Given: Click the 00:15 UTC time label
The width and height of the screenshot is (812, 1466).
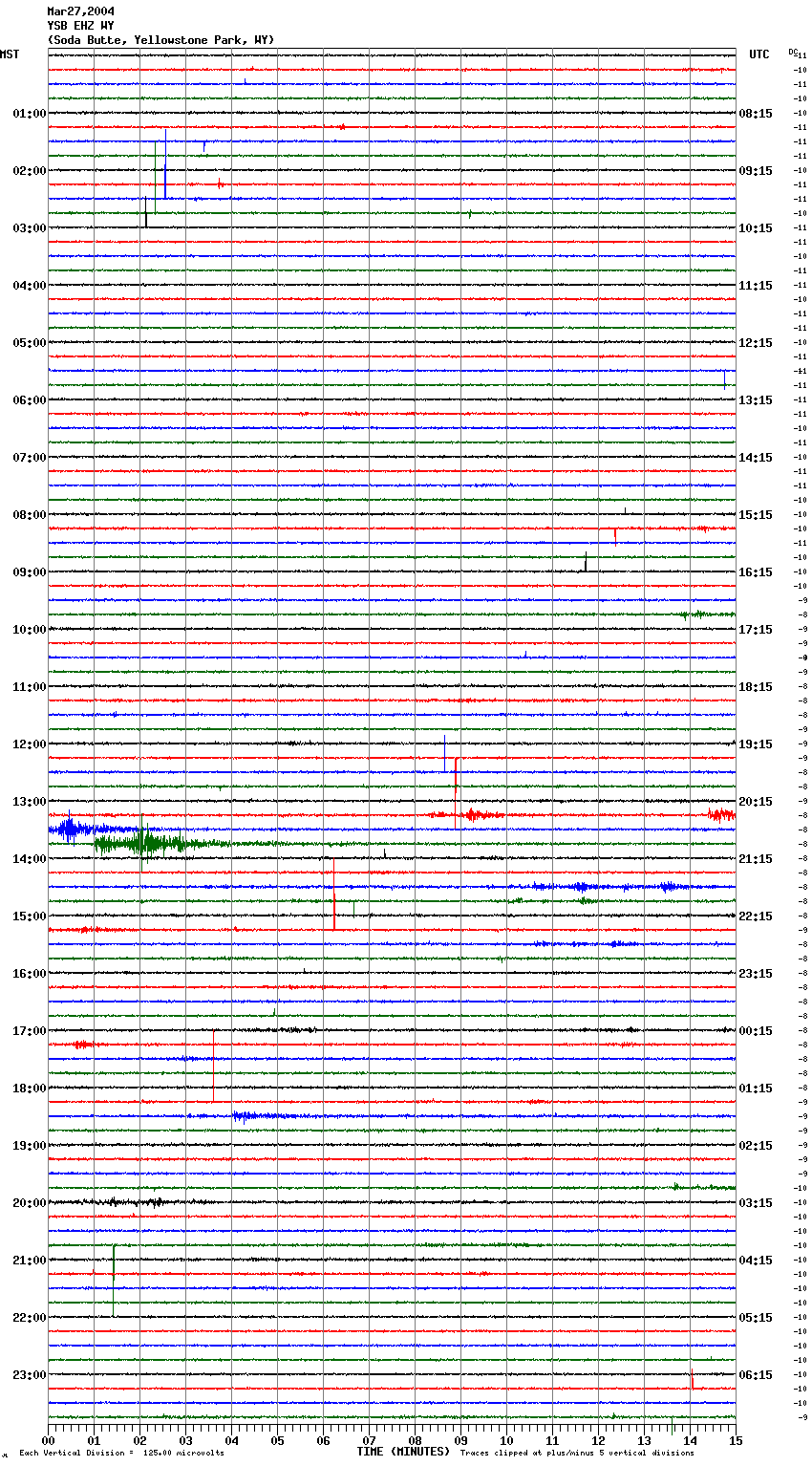Looking at the screenshot, I should [x=756, y=1031].
